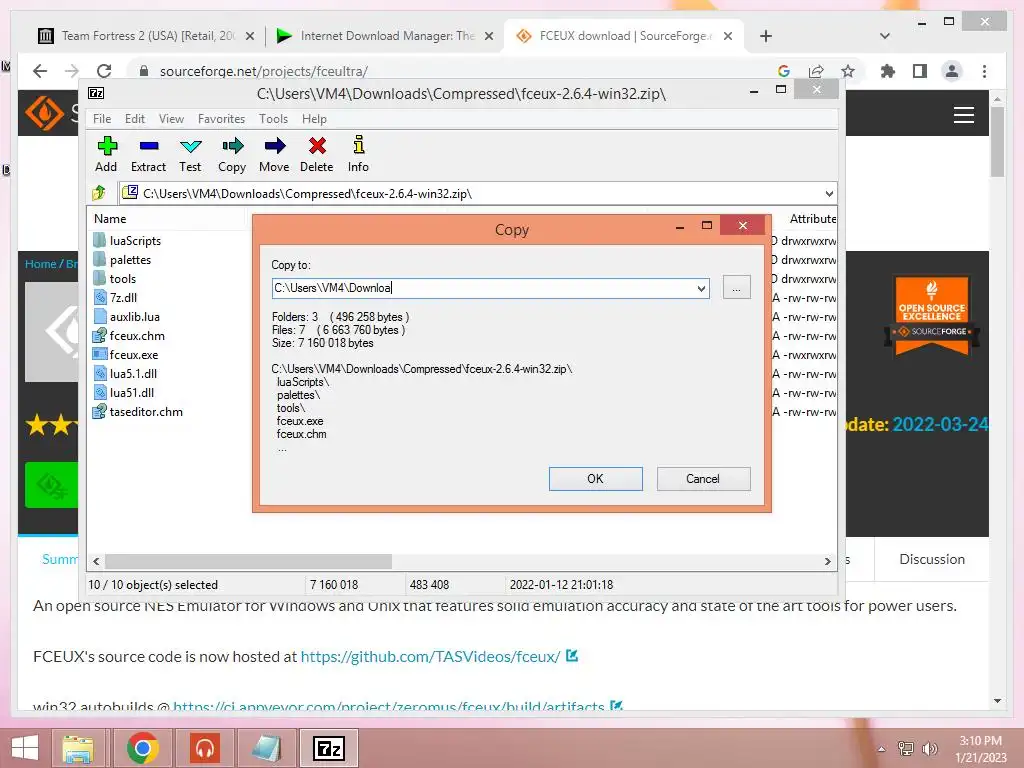The height and width of the screenshot is (768, 1024).
Task: Switch to Internet Download Manager tab
Action: point(385,36)
